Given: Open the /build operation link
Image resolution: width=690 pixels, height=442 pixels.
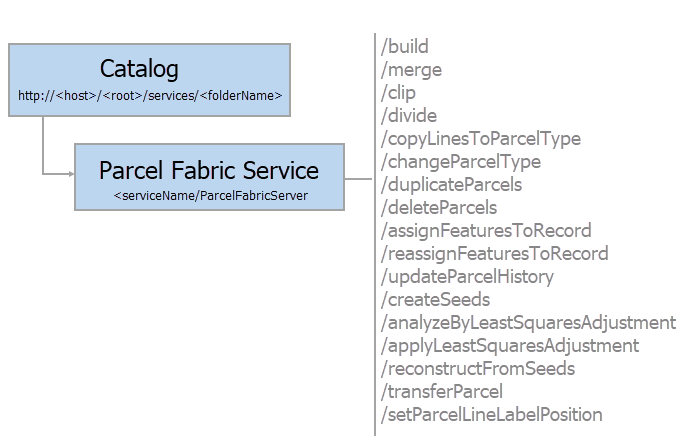Looking at the screenshot, I should [405, 47].
